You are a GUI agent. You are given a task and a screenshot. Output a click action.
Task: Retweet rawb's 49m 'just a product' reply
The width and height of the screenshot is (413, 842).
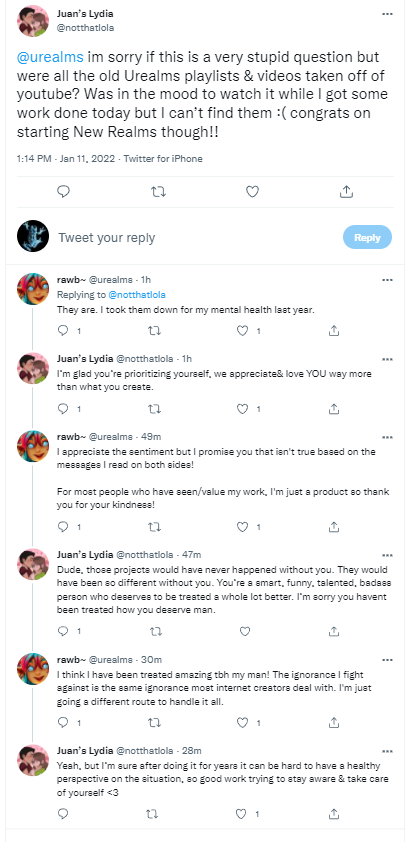[154, 526]
